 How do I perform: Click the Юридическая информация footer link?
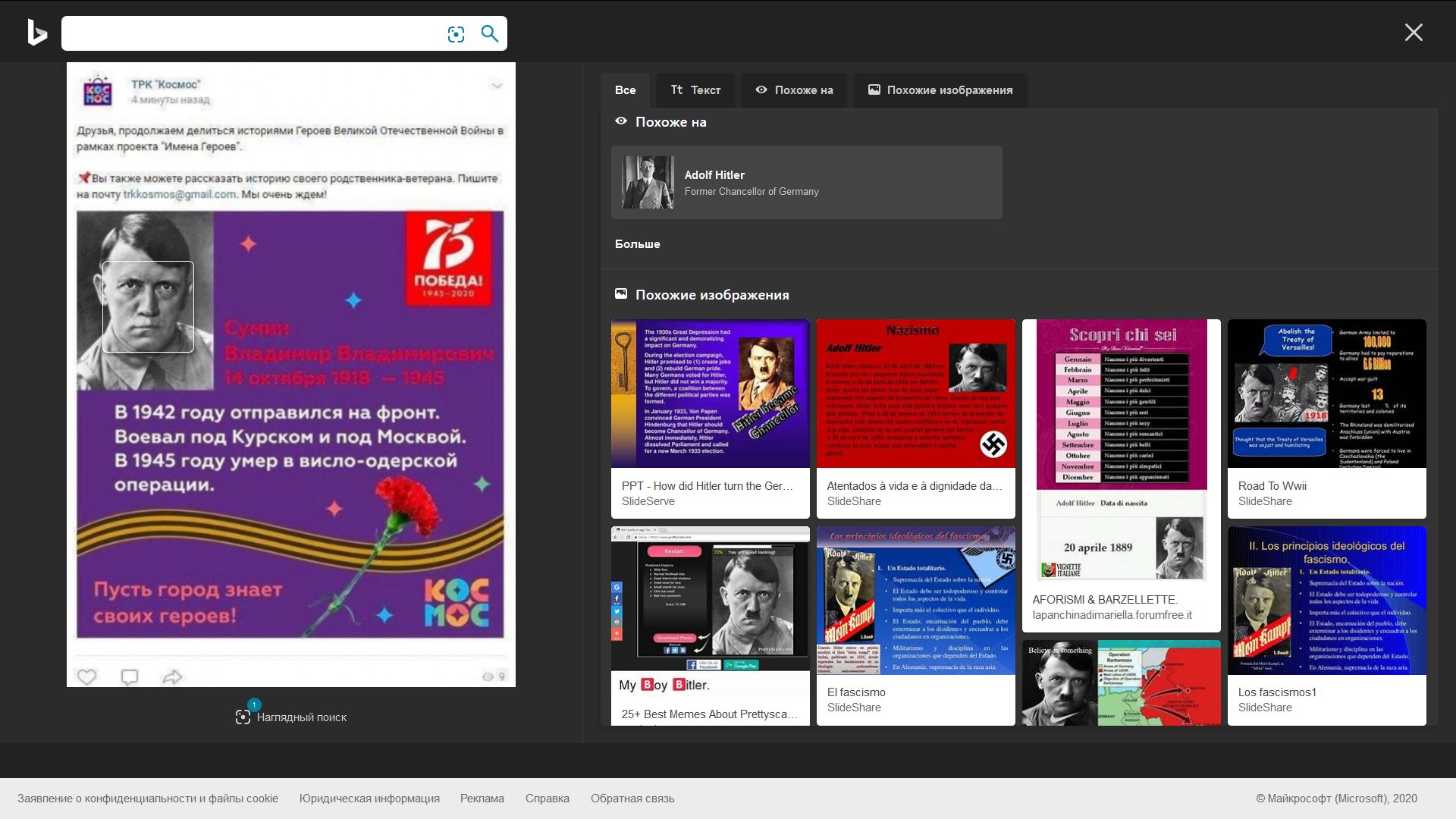tap(369, 799)
